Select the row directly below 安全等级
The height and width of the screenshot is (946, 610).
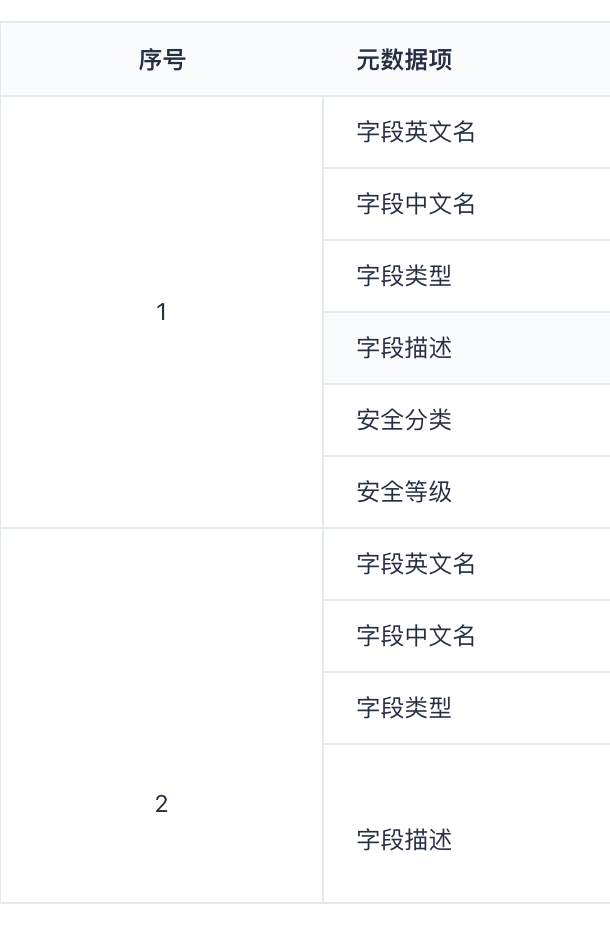click(x=466, y=564)
